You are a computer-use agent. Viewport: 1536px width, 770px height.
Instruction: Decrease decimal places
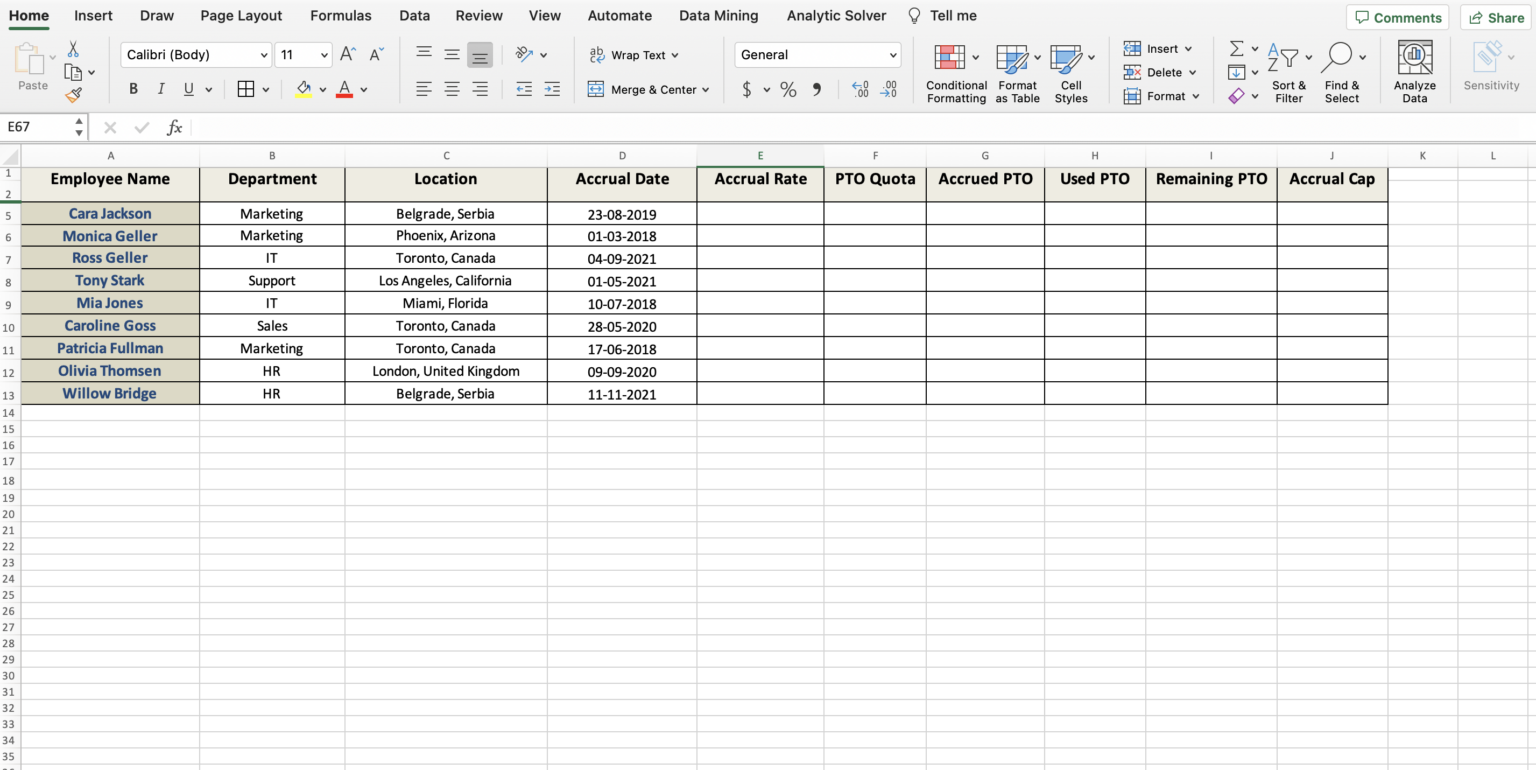coord(888,90)
